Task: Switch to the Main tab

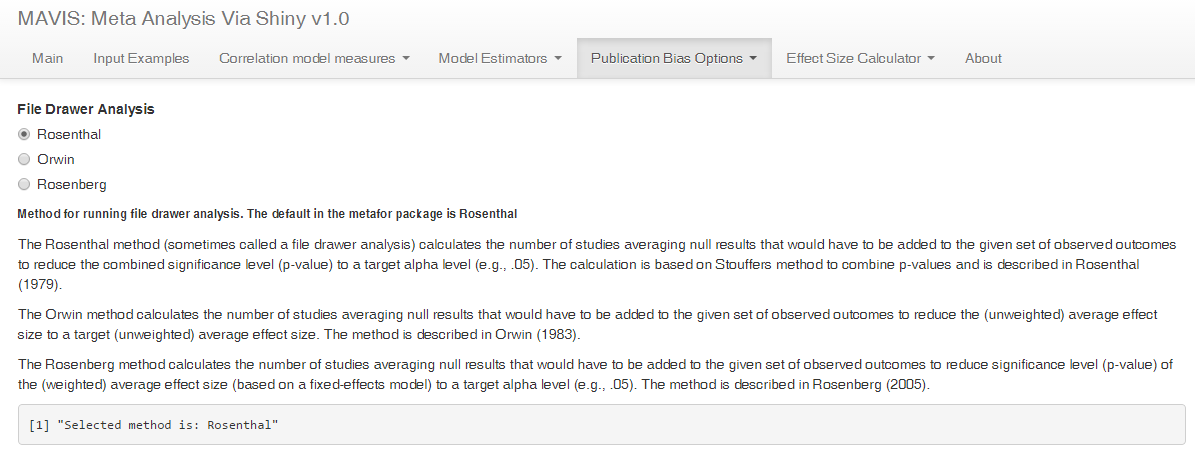Action: 47,58
